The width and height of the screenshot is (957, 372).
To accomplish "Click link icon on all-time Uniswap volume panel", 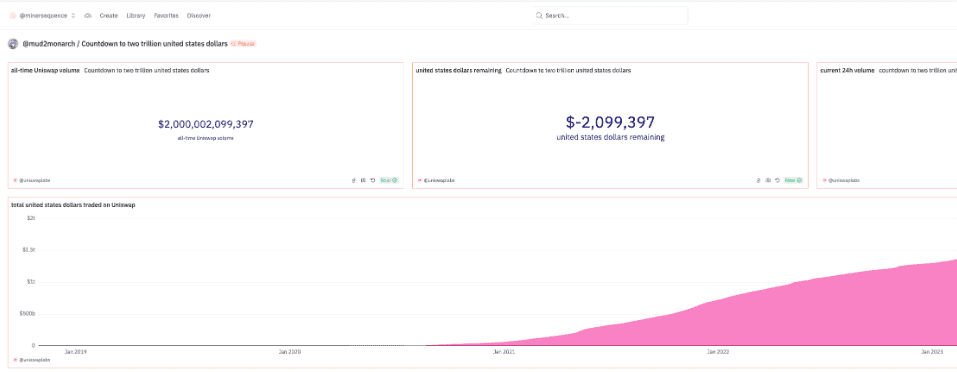I will point(354,181).
